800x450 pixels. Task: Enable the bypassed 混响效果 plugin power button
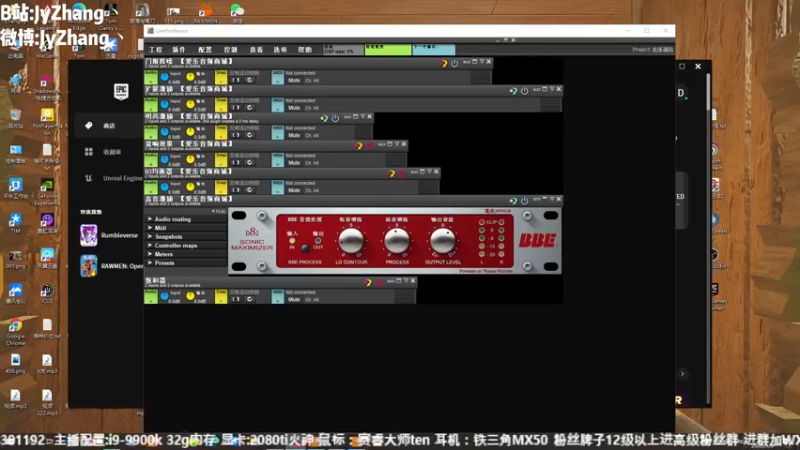(x=369, y=146)
